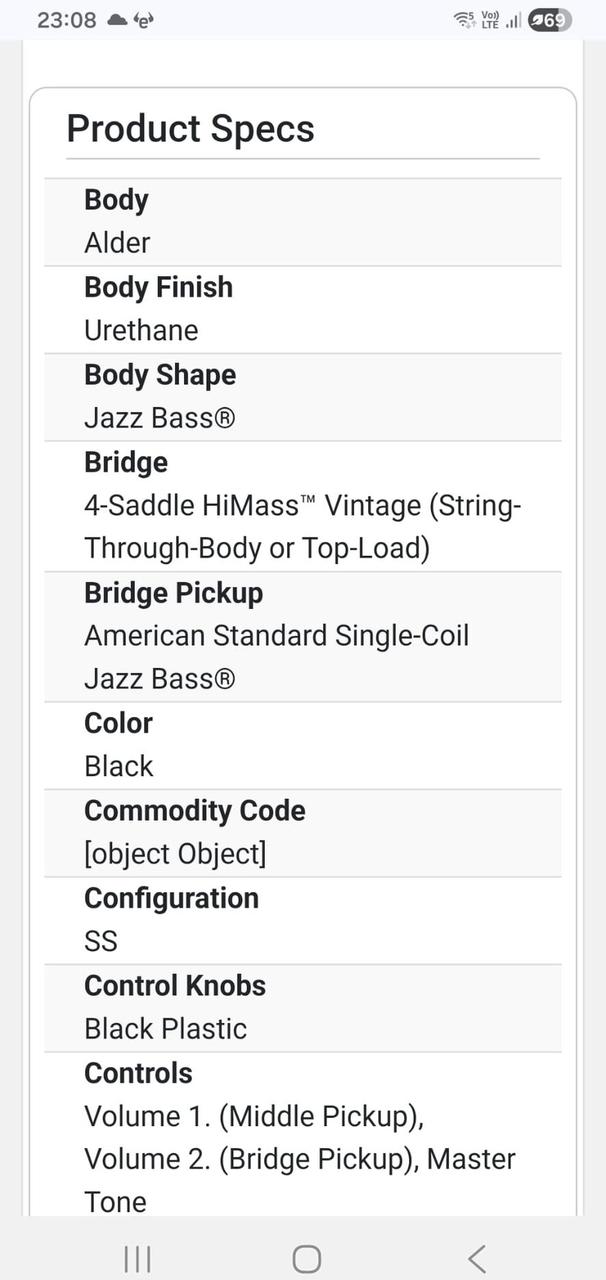Tap the cloud notification icon
This screenshot has height=1280, width=606.
point(117,20)
